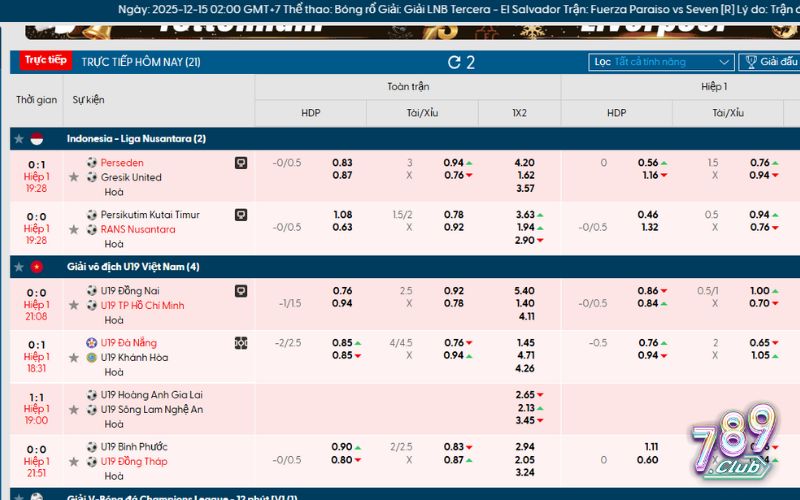Select U19 Đồng Nai 1X2 odds 5.40
Screen dimensions: 800x500
coord(524,290)
